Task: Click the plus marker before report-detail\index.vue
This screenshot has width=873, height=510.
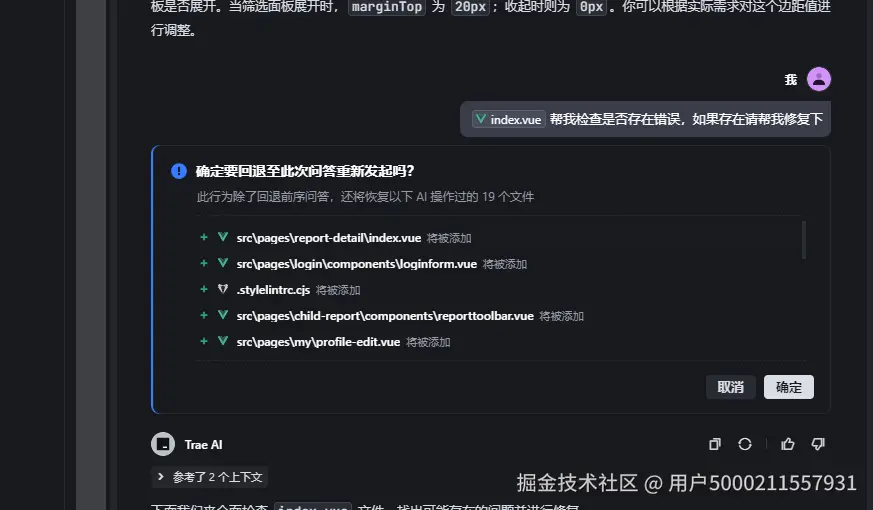Action: pyautogui.click(x=204, y=237)
